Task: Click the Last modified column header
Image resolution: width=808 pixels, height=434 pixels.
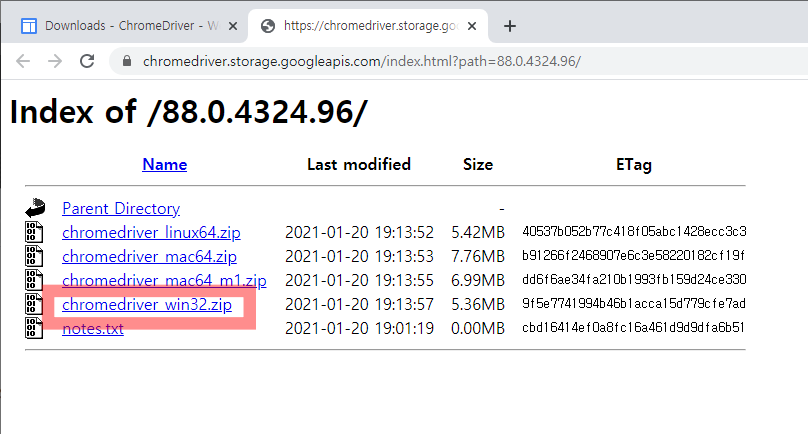Action: (359, 164)
